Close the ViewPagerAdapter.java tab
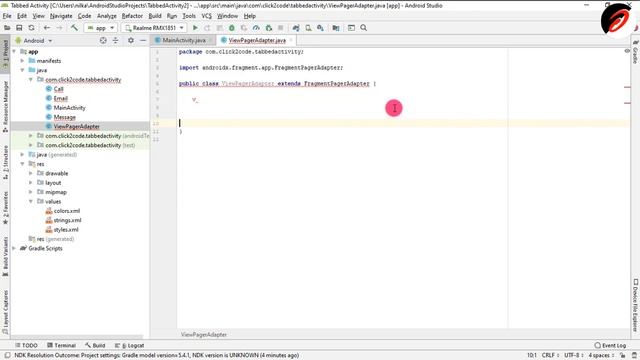The height and width of the screenshot is (360, 640). click(x=291, y=40)
